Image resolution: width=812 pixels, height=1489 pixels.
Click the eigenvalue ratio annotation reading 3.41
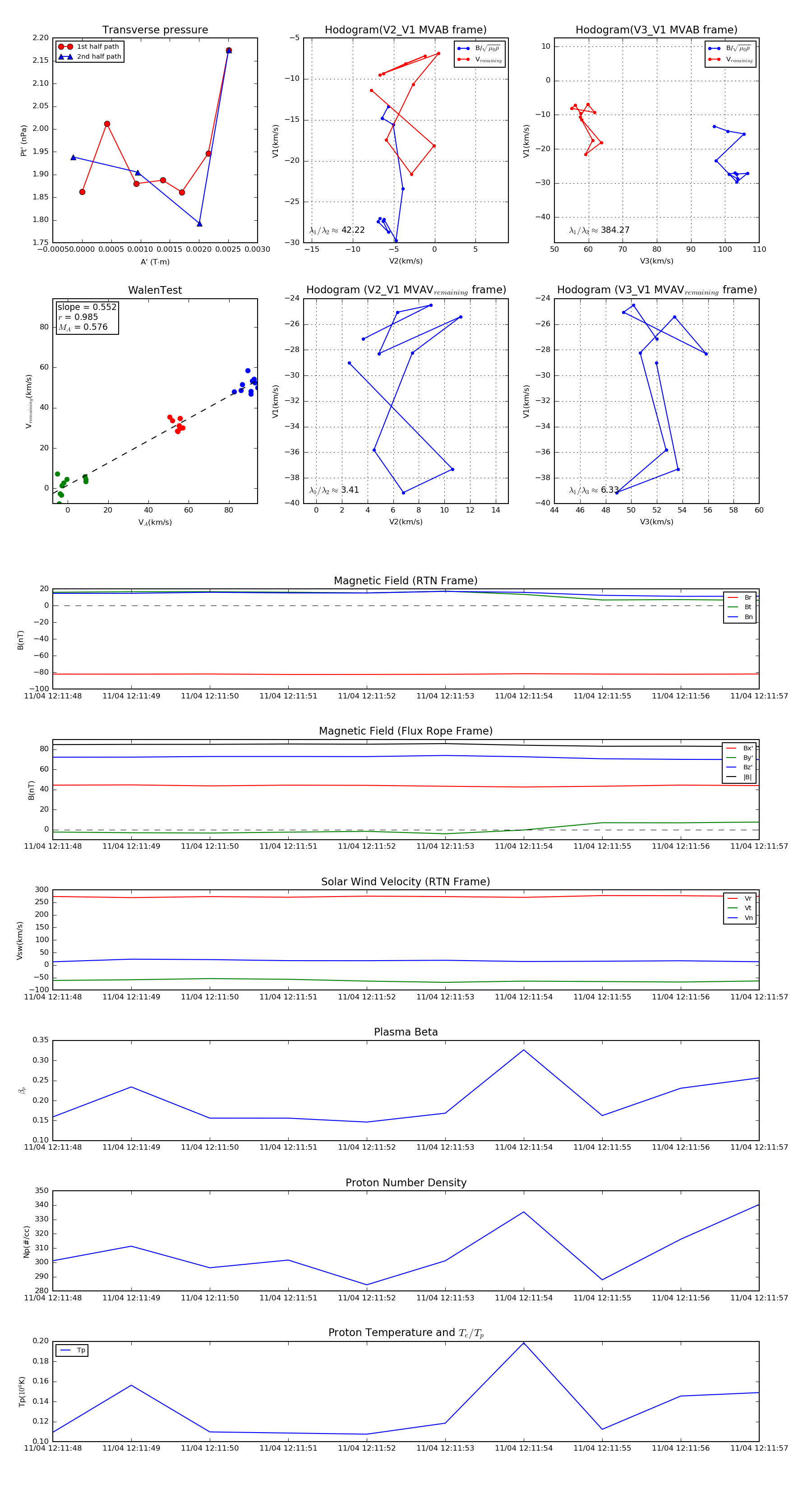tap(334, 490)
